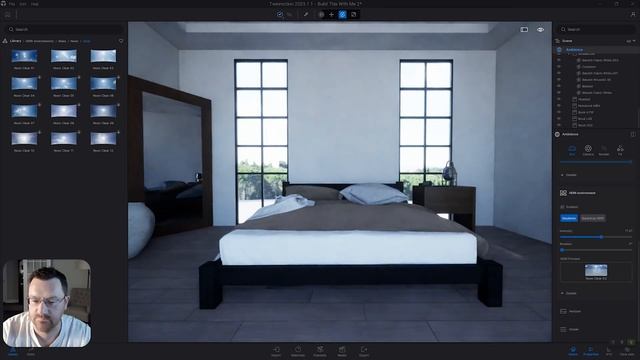
Task: Choose the Skydome mode button
Action: point(569,218)
